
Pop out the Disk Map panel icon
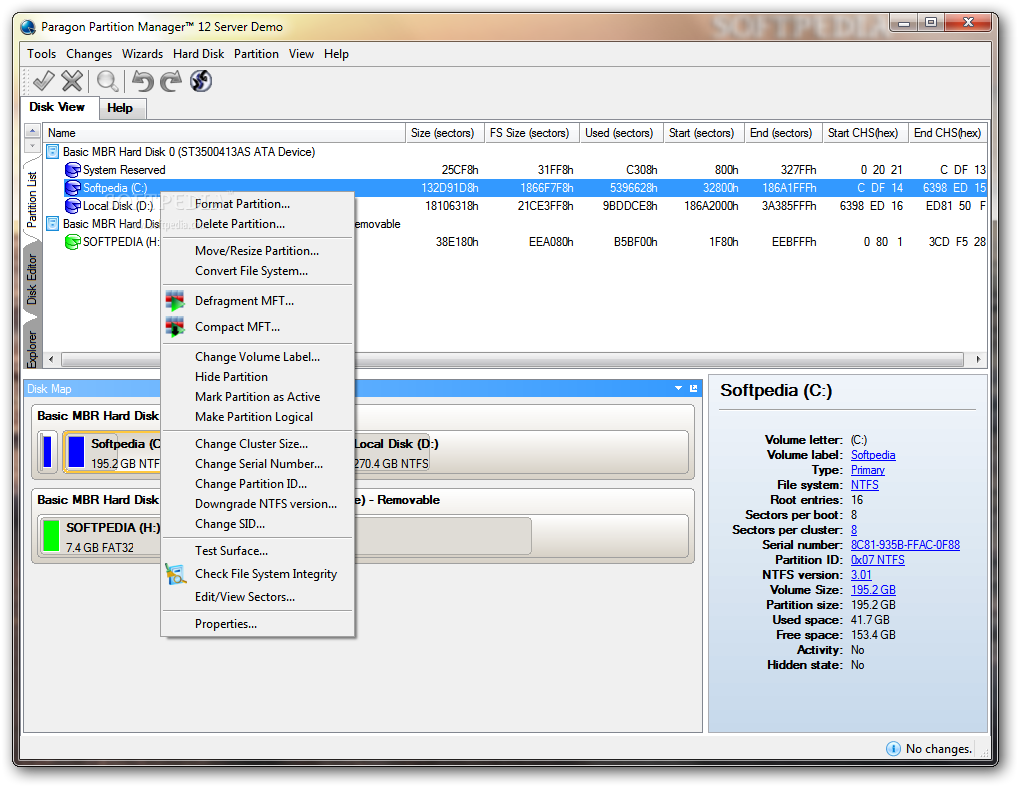pos(693,388)
